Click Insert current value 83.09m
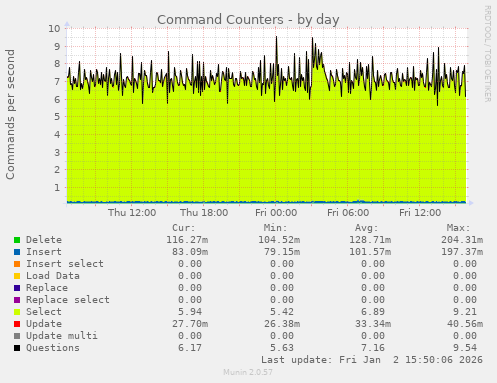 tap(190, 252)
